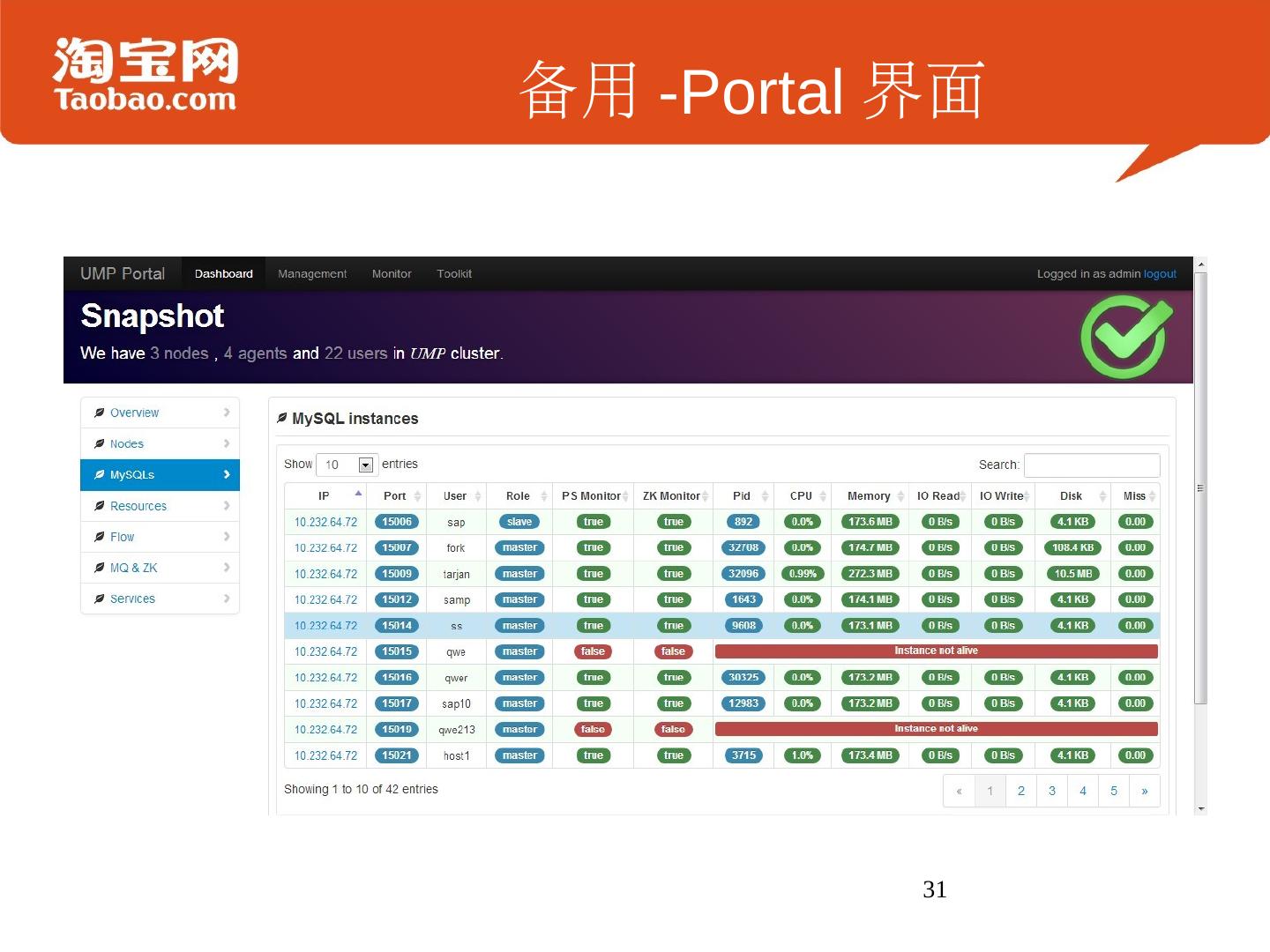Click the leaf icon beside Resources
The image size is (1270, 952).
[100, 506]
